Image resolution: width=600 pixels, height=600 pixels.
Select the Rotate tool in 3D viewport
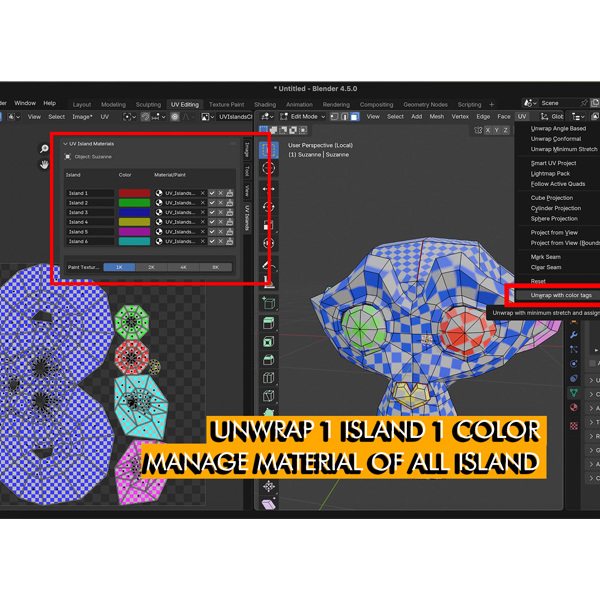(268, 207)
